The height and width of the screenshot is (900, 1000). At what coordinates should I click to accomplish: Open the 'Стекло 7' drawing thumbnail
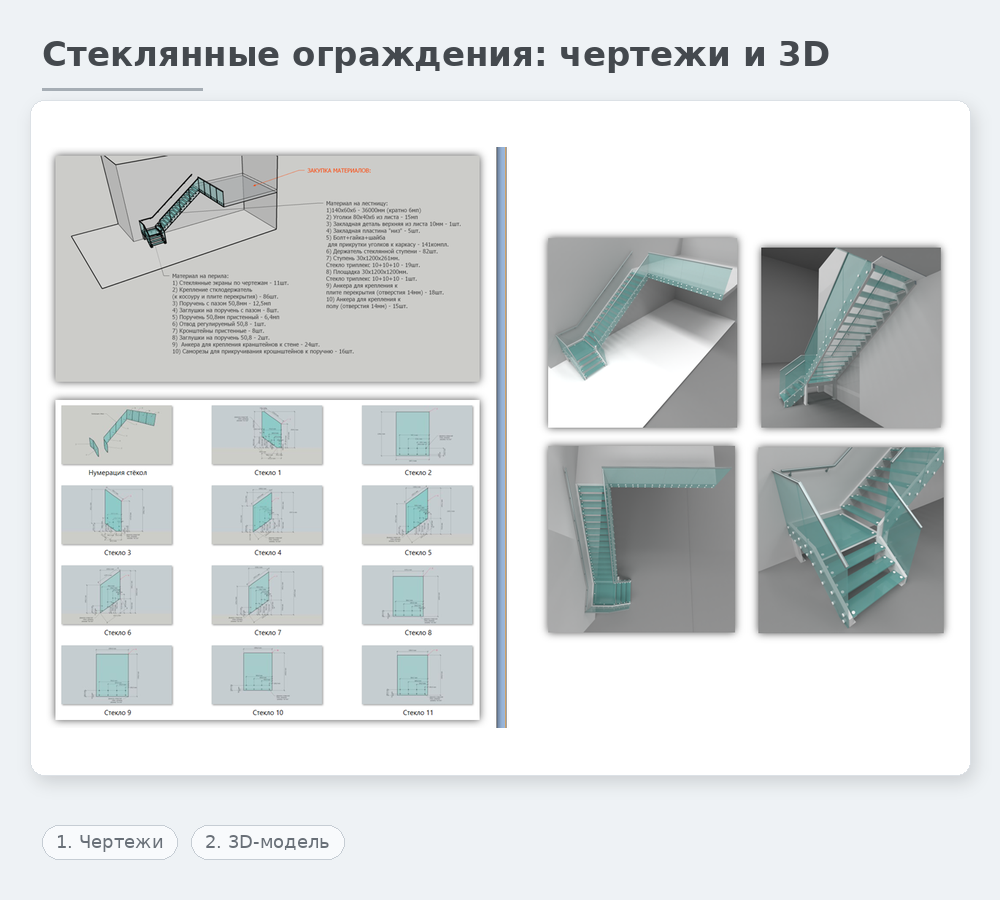[267, 595]
